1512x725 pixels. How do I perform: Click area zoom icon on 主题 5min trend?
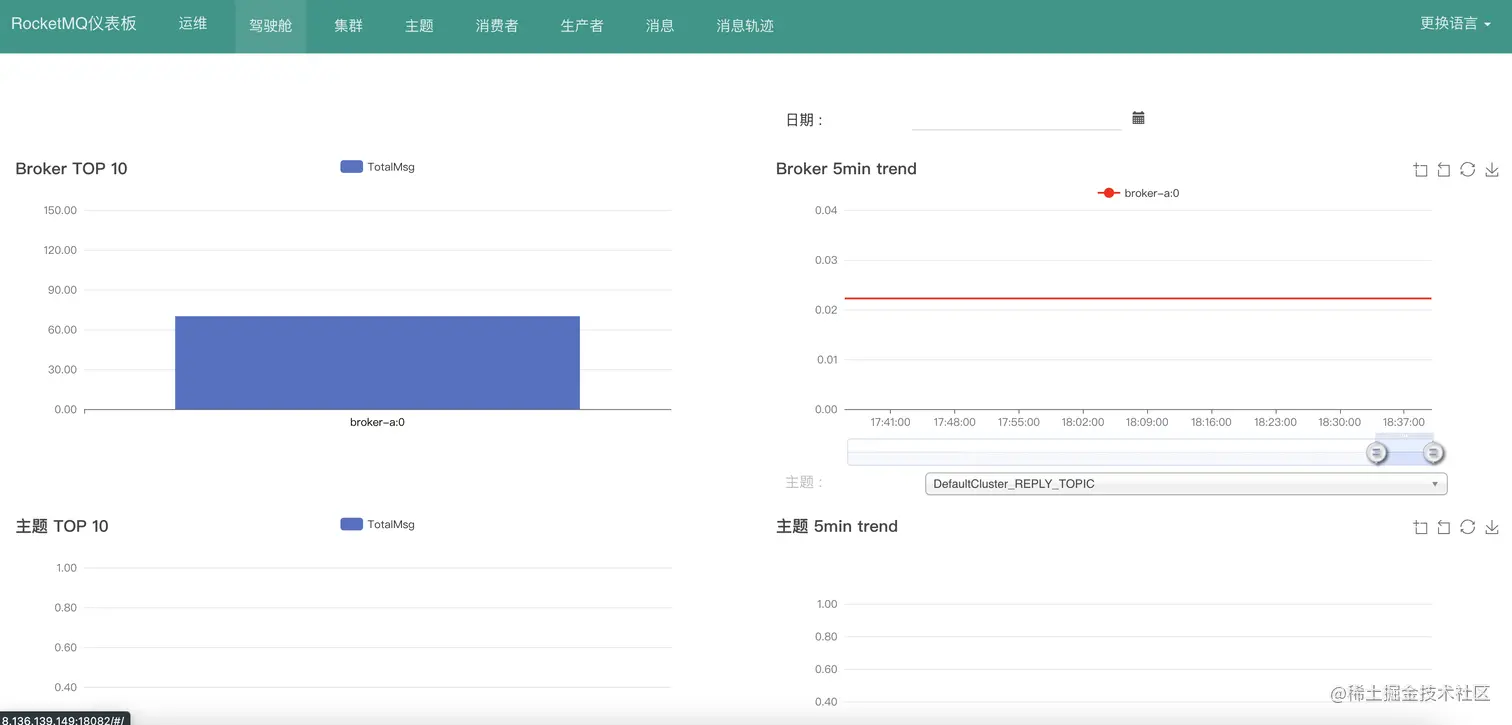pyautogui.click(x=1420, y=527)
